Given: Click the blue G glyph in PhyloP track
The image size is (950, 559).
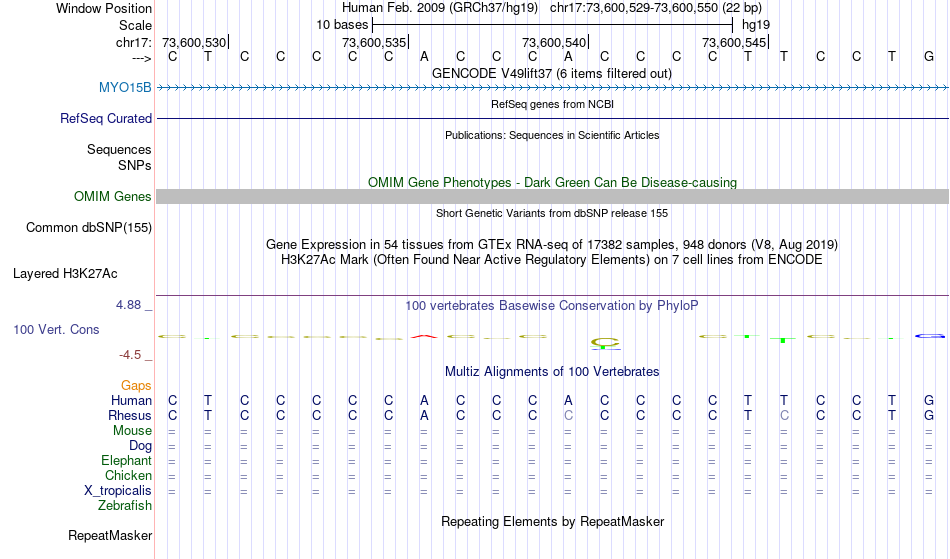Looking at the screenshot, I should coord(929,336).
